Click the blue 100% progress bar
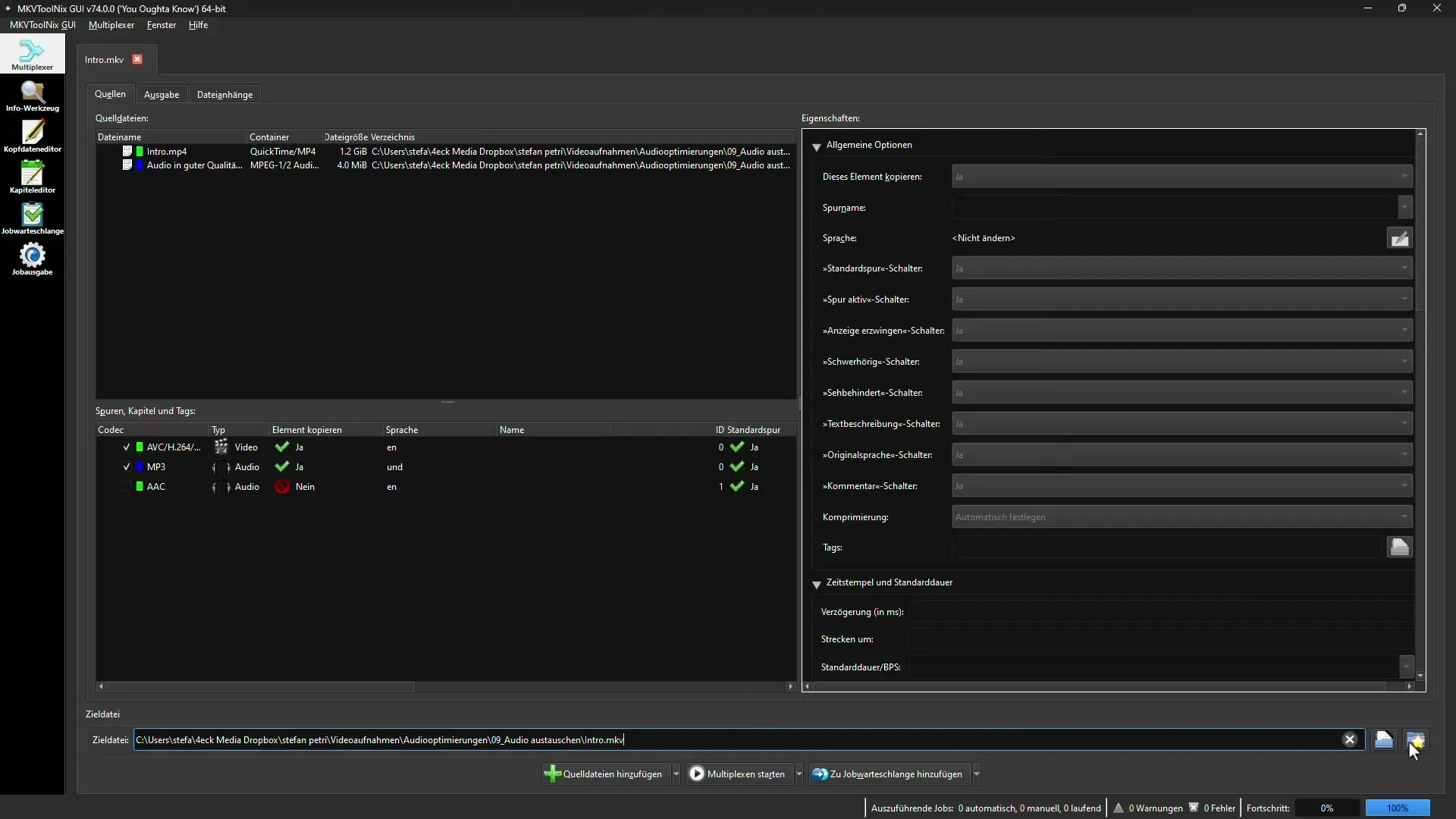 [1398, 808]
